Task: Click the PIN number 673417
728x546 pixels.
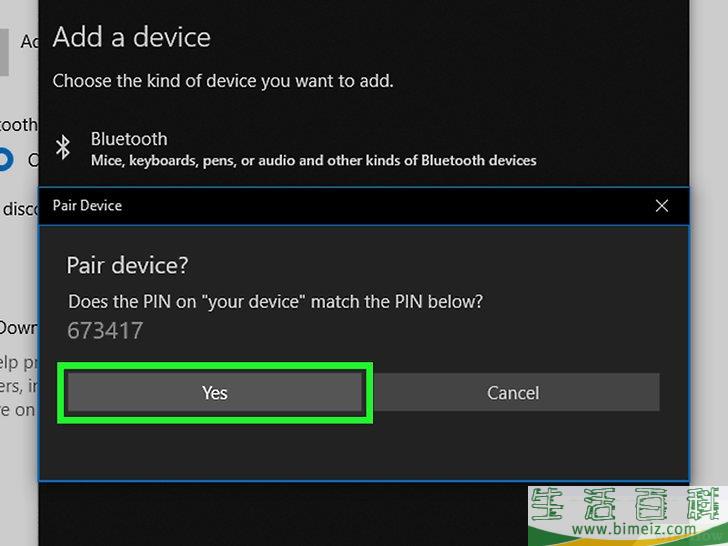Action: (105, 331)
